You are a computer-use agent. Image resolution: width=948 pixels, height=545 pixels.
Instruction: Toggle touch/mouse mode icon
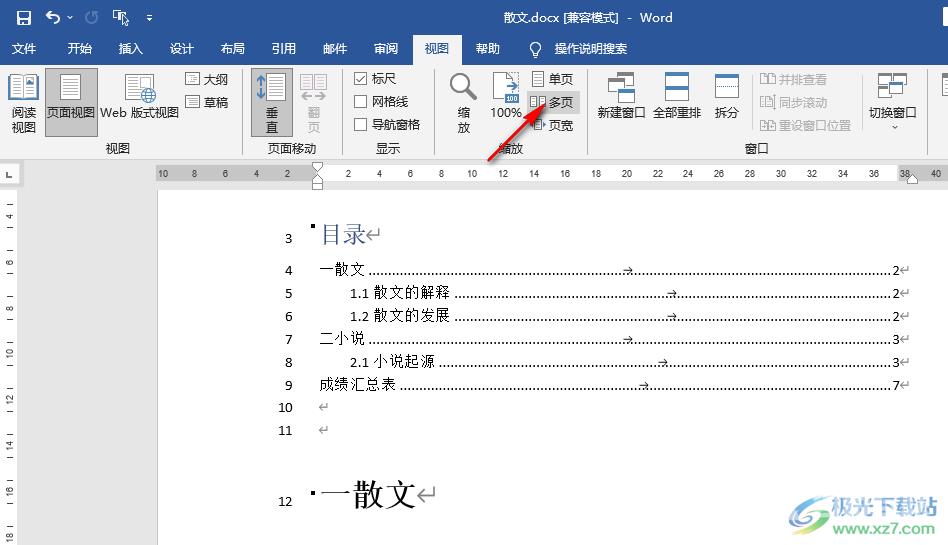(120, 18)
